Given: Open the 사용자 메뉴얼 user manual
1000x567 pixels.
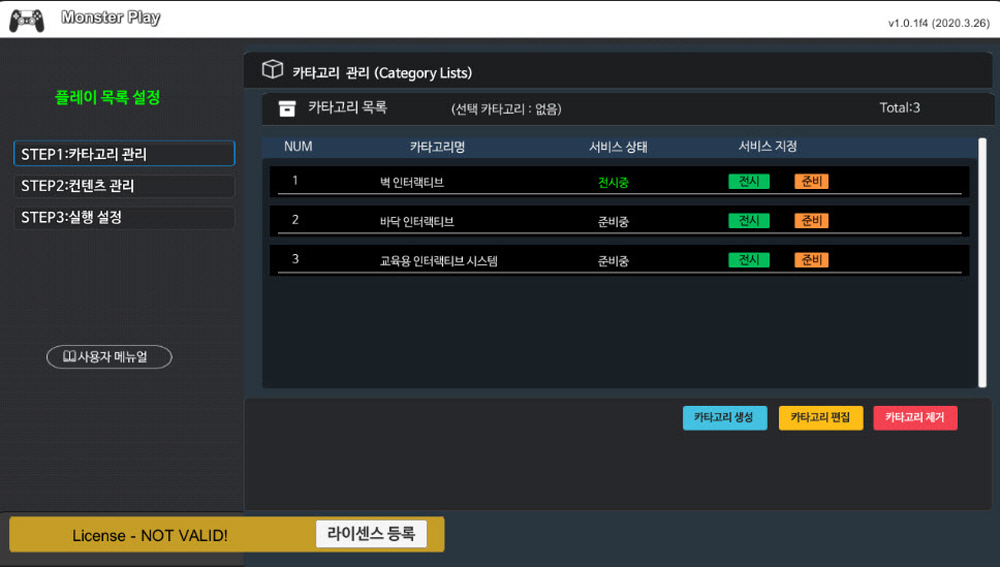Looking at the screenshot, I should tap(109, 357).
